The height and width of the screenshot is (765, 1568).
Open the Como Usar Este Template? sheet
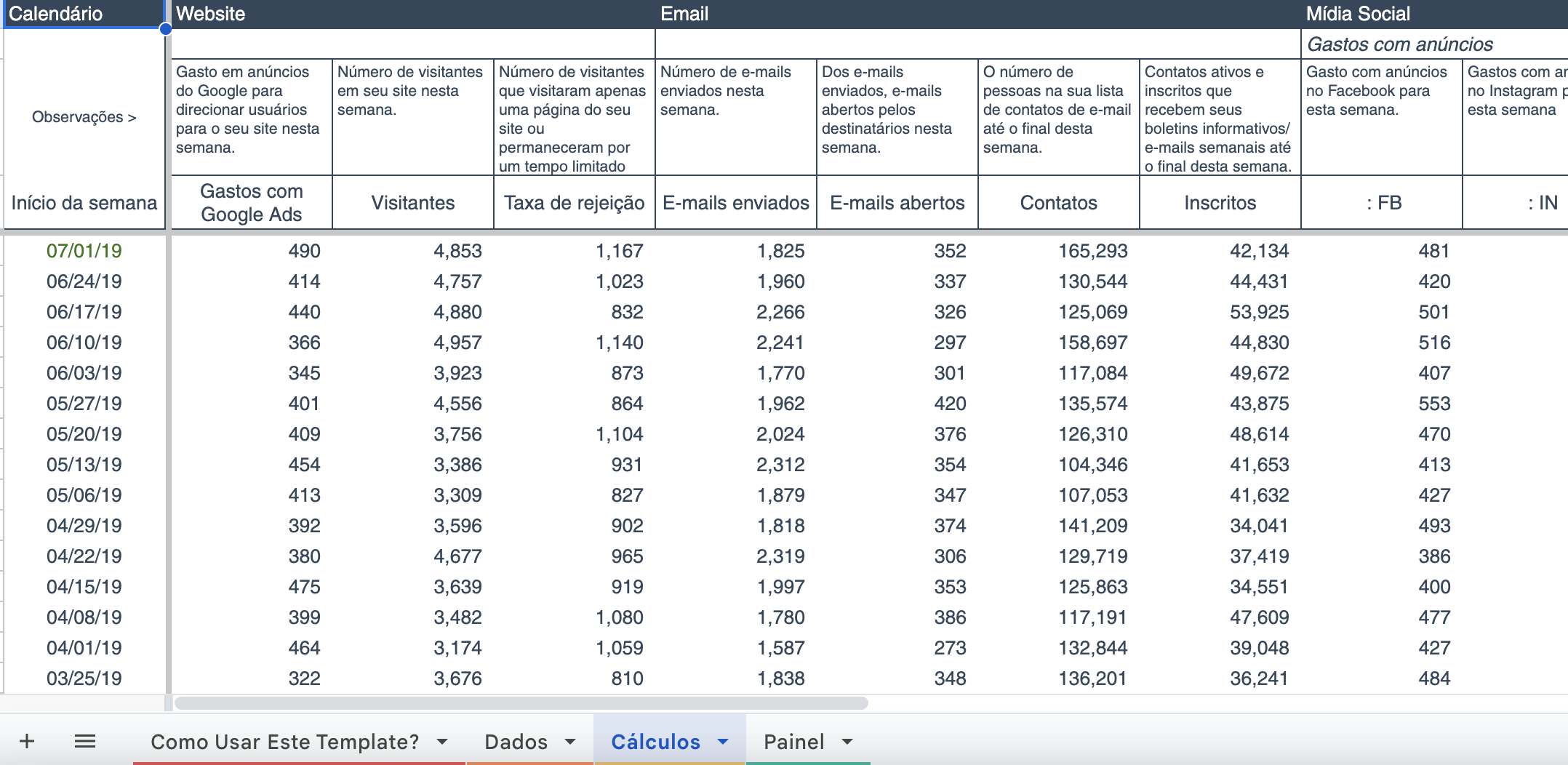[x=284, y=742]
